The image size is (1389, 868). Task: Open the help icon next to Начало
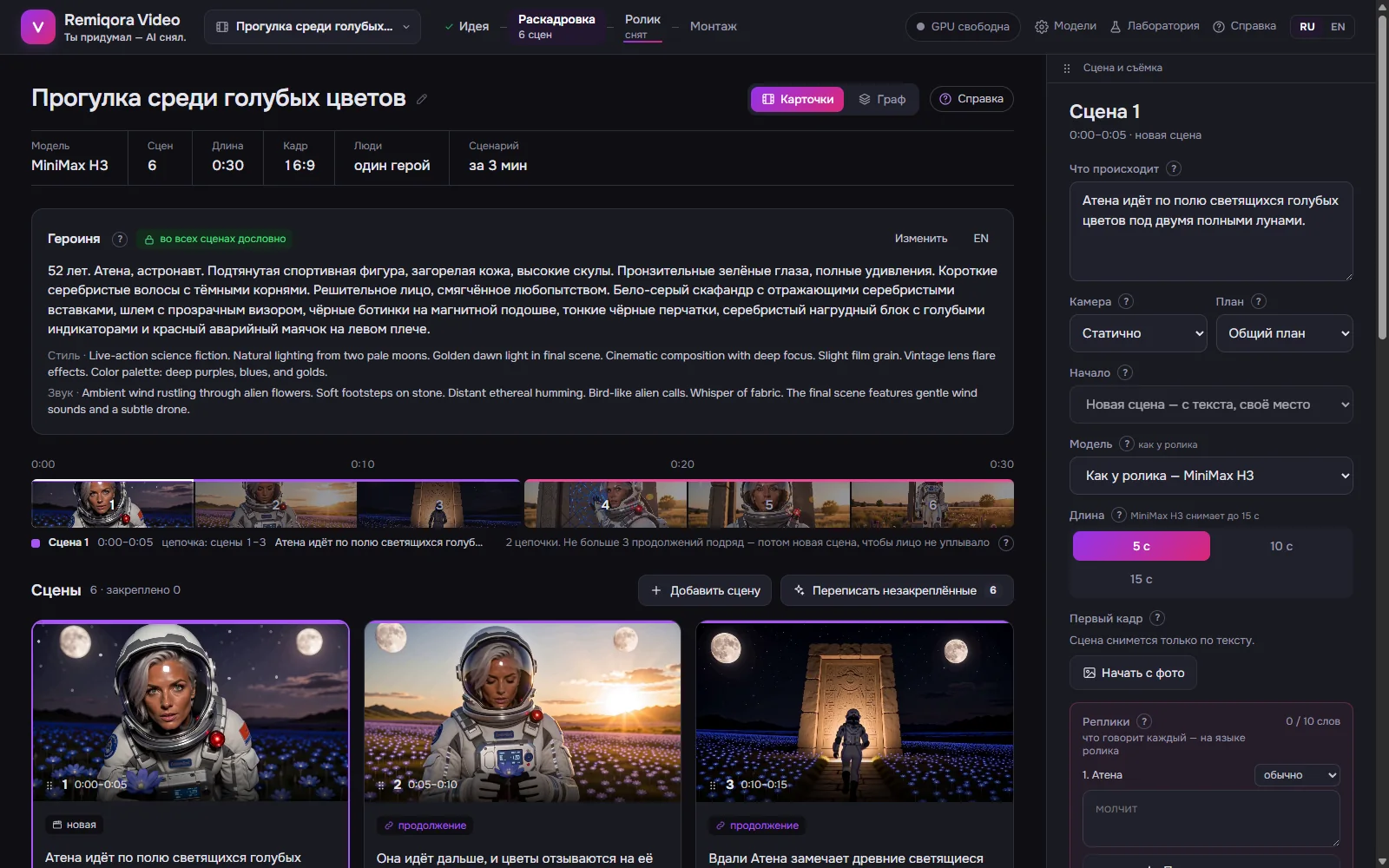coord(1125,372)
